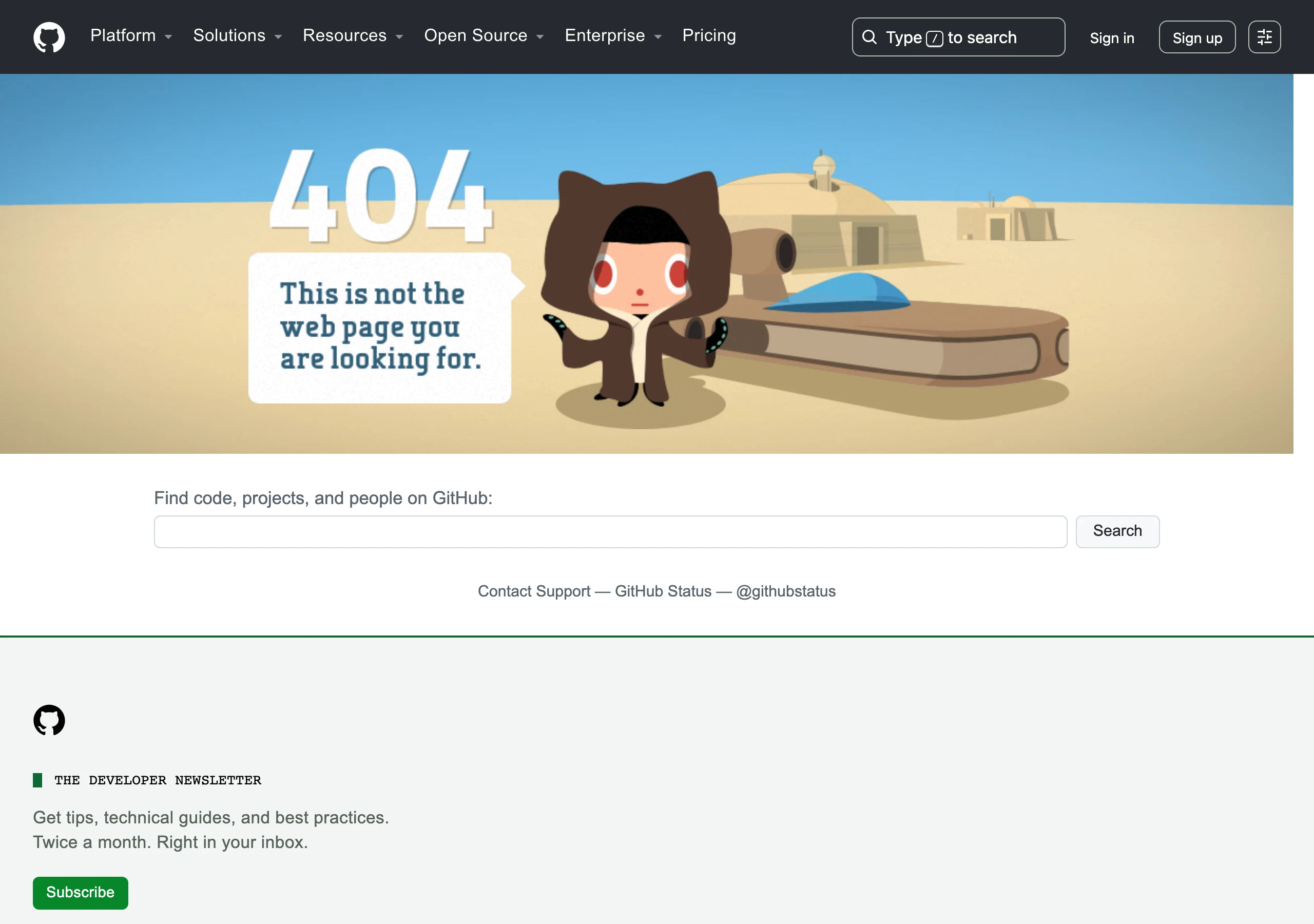
Task: Open the appearance settings icon button
Action: 1264,37
